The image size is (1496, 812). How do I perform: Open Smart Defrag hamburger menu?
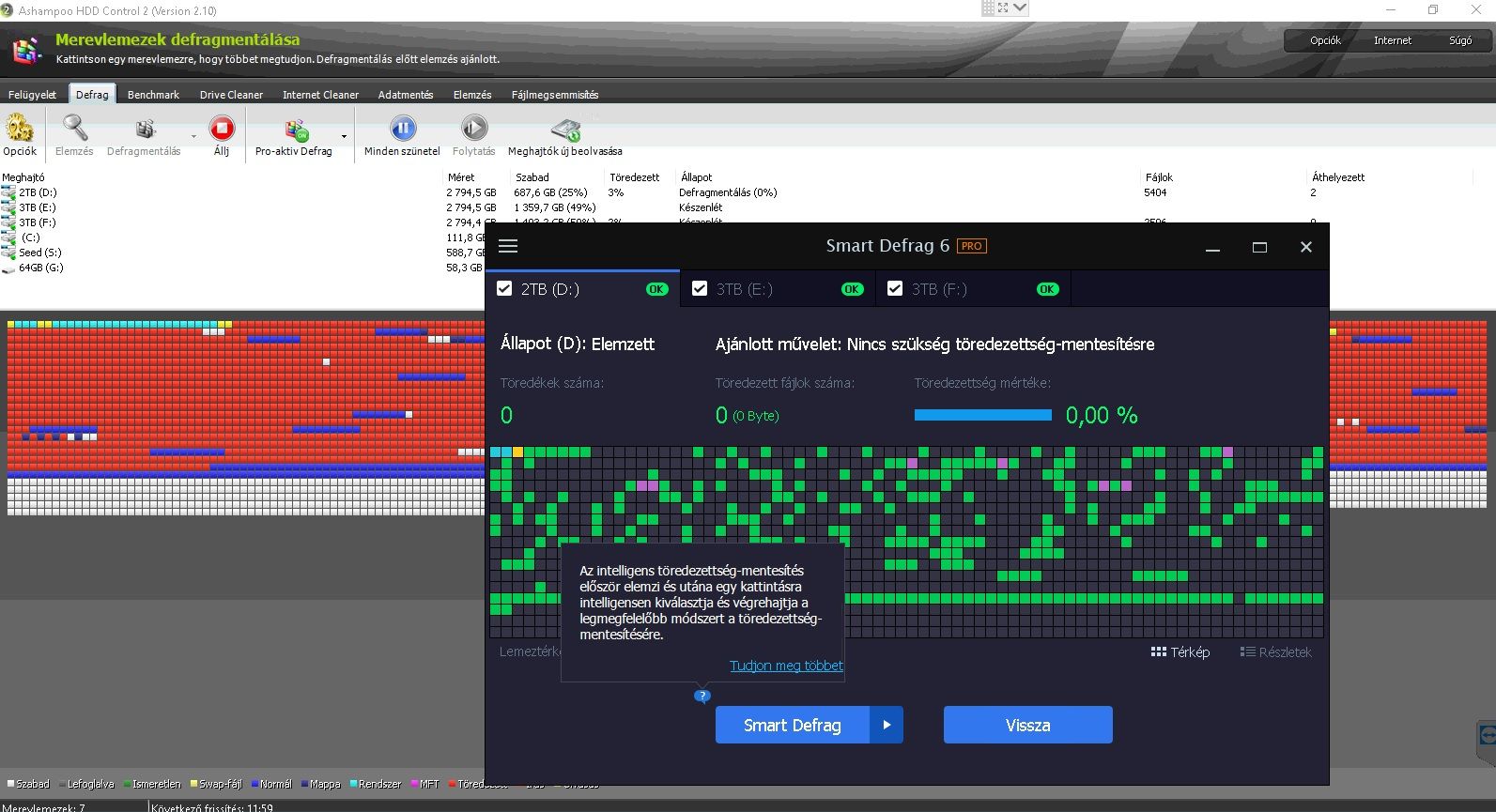click(508, 246)
